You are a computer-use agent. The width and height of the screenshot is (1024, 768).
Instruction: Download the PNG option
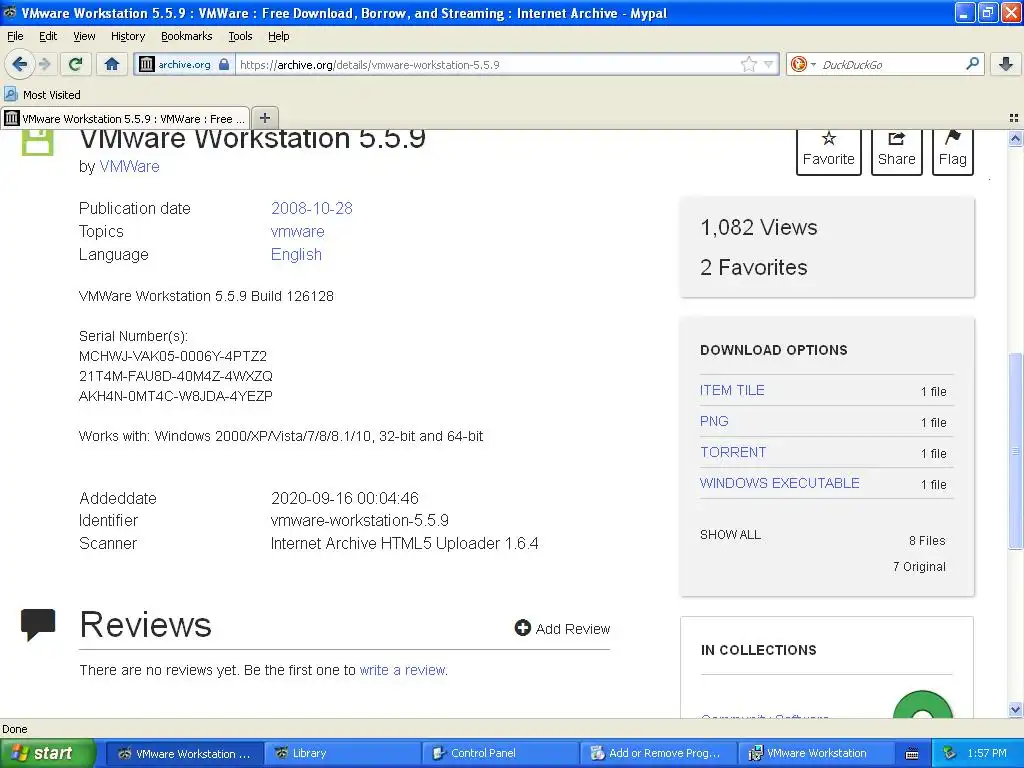pyautogui.click(x=714, y=421)
